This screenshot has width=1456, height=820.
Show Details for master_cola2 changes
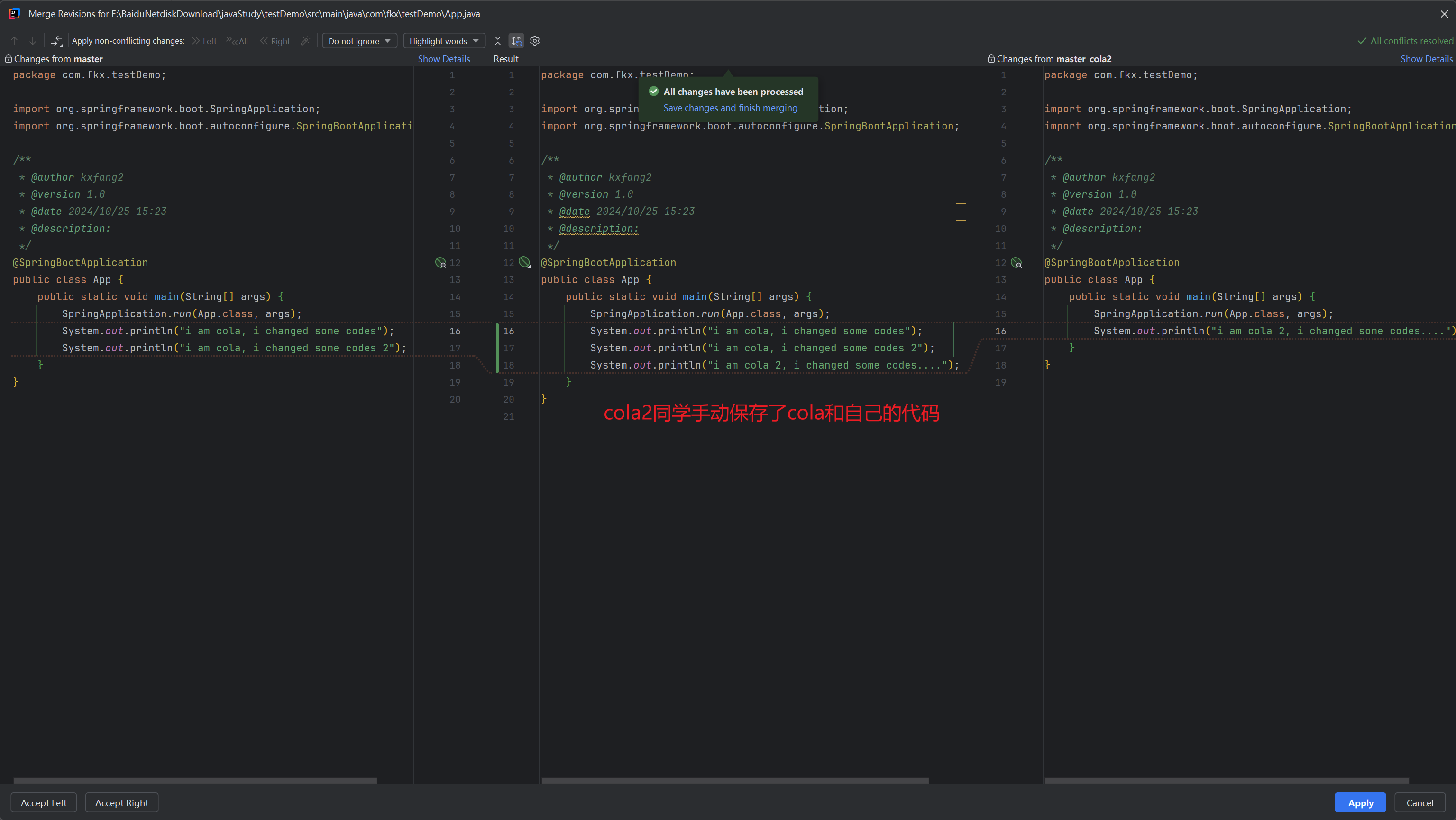click(1426, 59)
